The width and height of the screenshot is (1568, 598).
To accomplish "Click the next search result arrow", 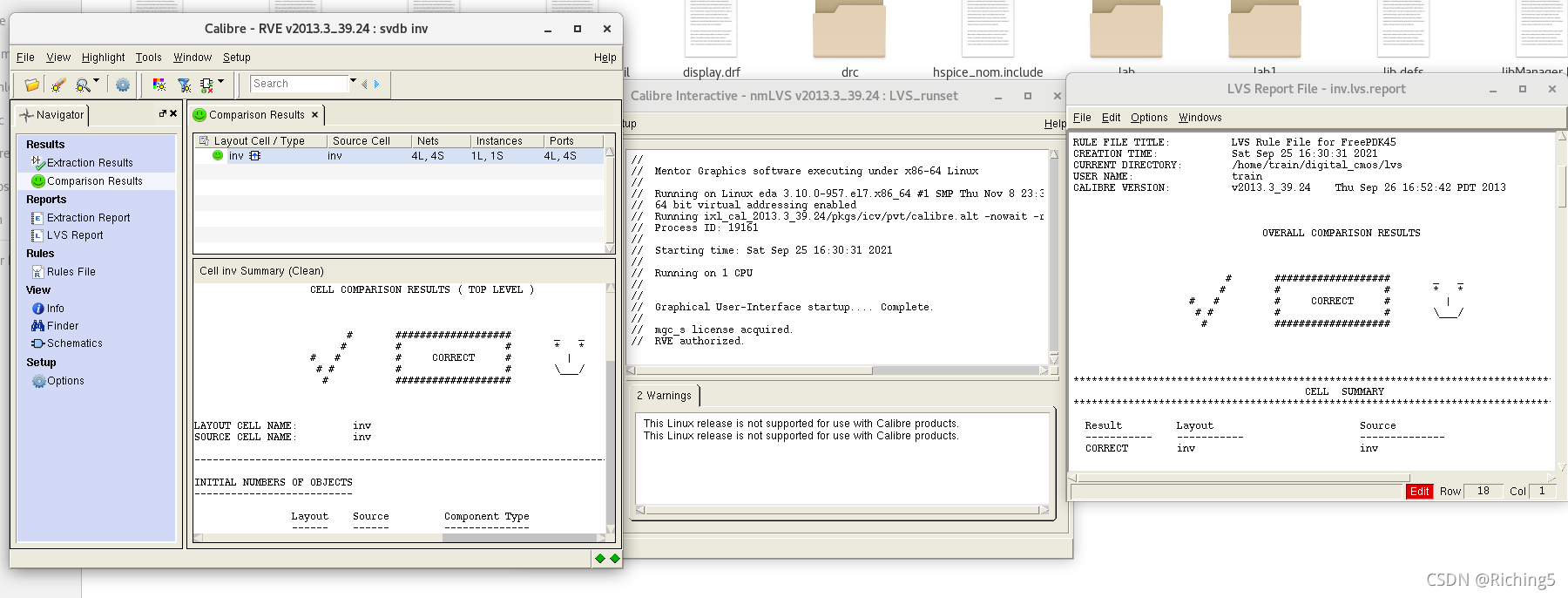I will [x=376, y=85].
